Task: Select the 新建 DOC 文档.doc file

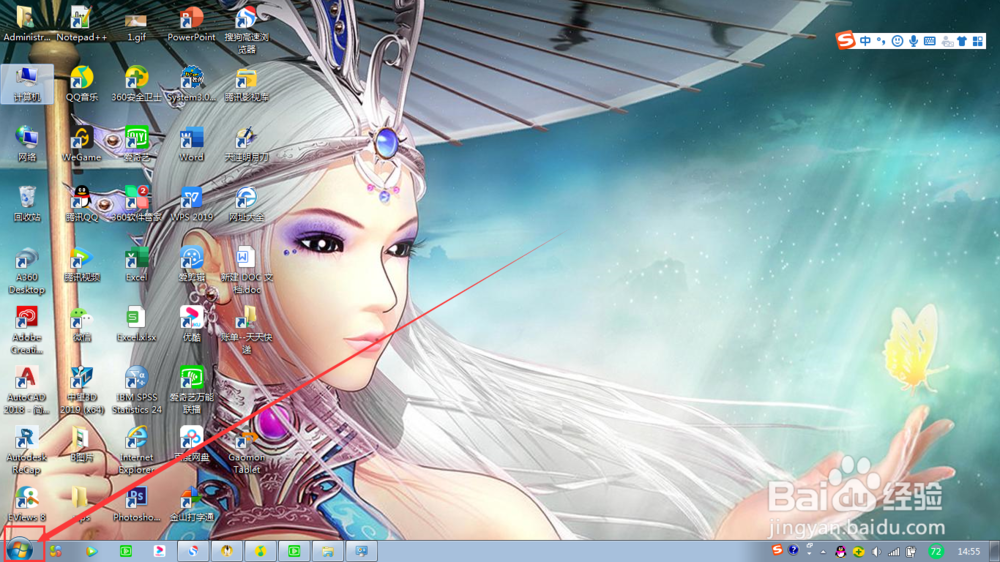Action: click(x=246, y=270)
